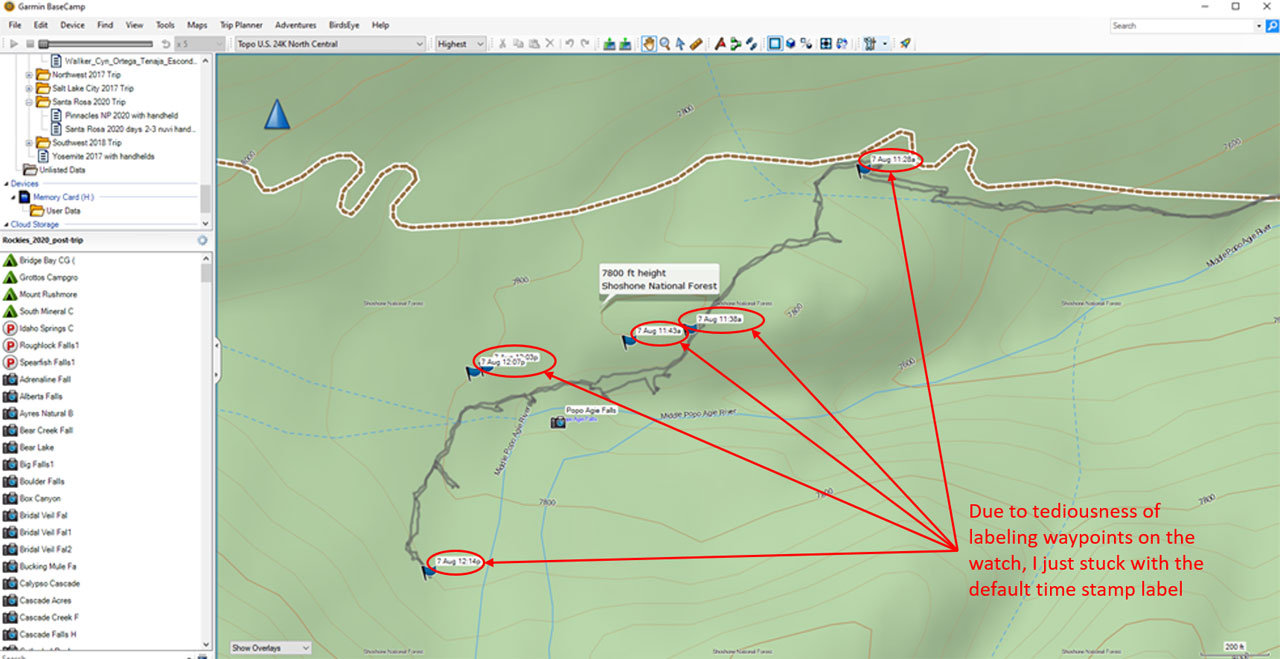Select Mount Rushmore waypoint in list
The width and height of the screenshot is (1280, 659).
click(x=48, y=294)
